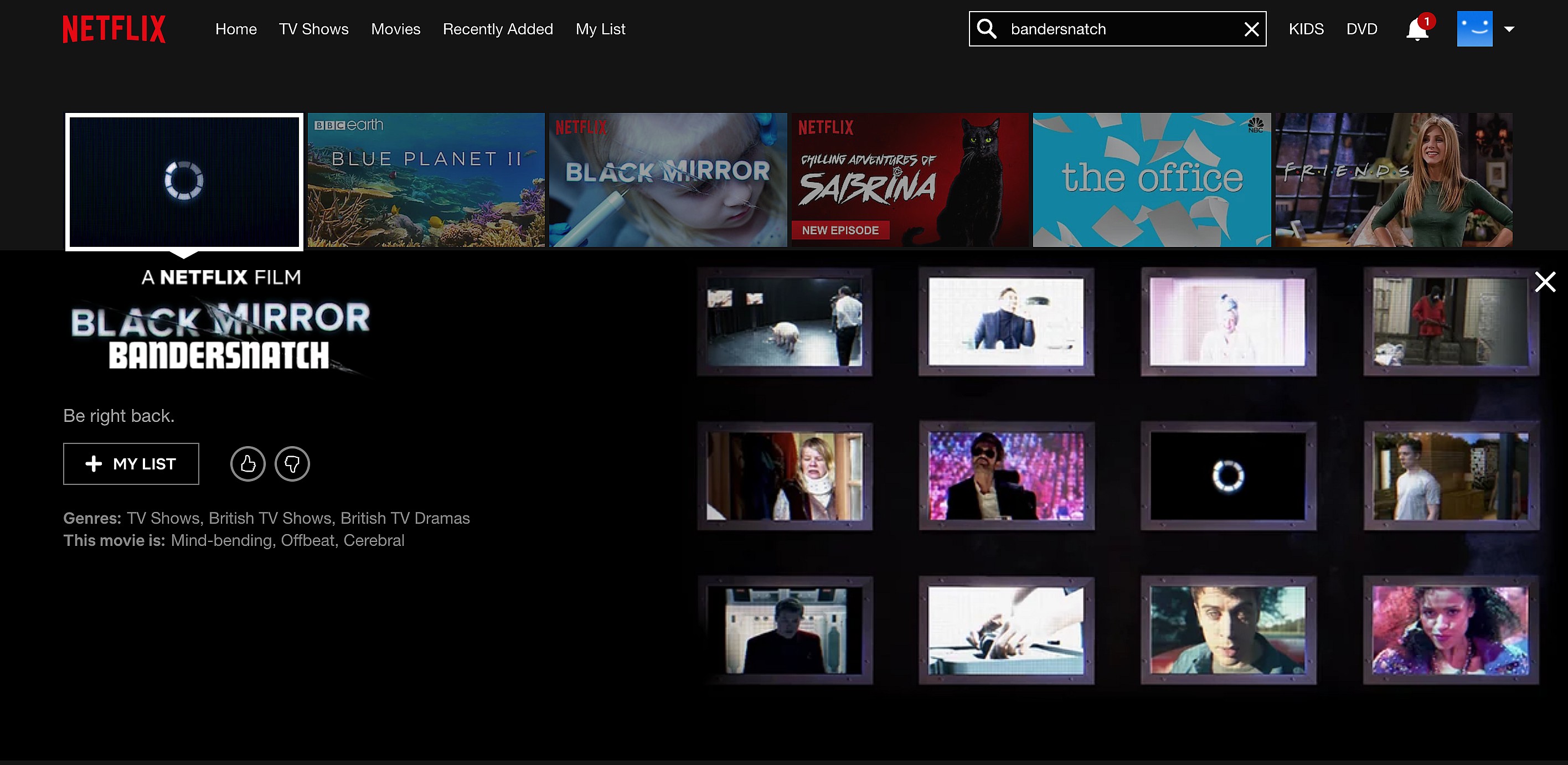
Task: Select the Blue Planet II thumbnail
Action: click(426, 179)
